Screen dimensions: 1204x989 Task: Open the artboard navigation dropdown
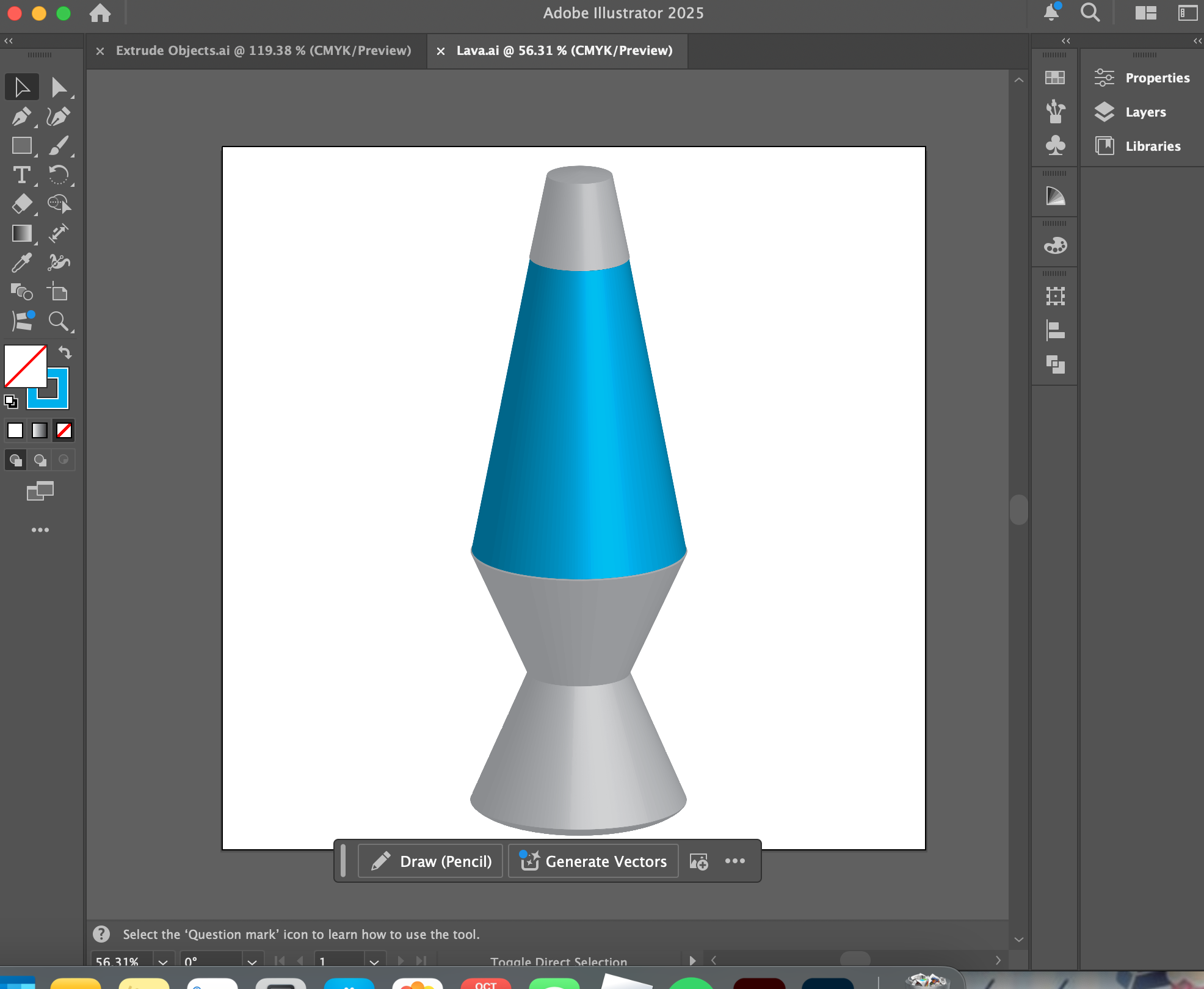point(374,960)
